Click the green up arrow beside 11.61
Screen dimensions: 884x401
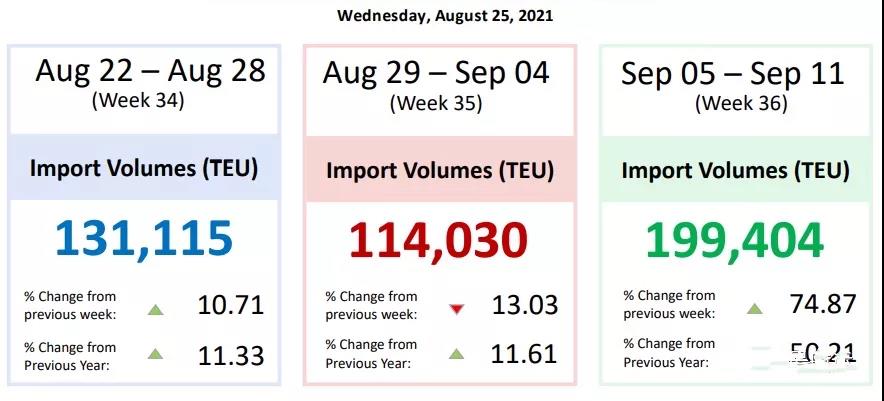point(456,353)
